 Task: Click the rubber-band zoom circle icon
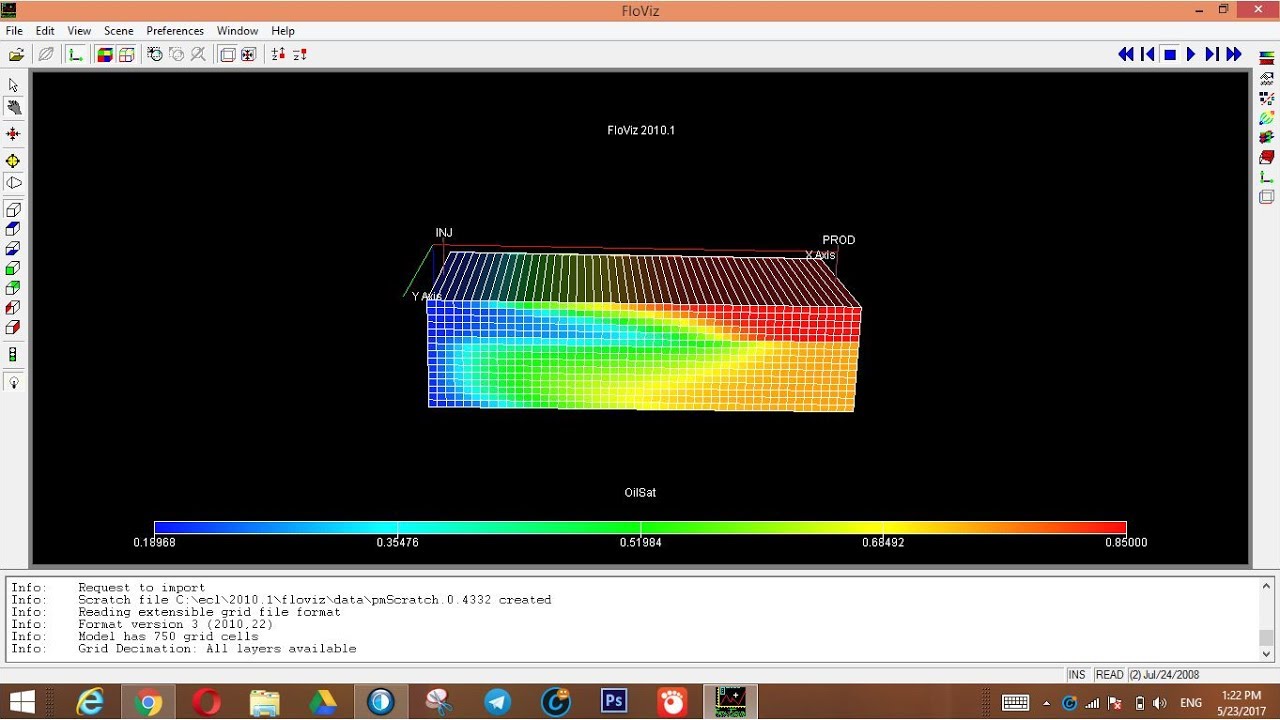pyautogui.click(x=155, y=54)
